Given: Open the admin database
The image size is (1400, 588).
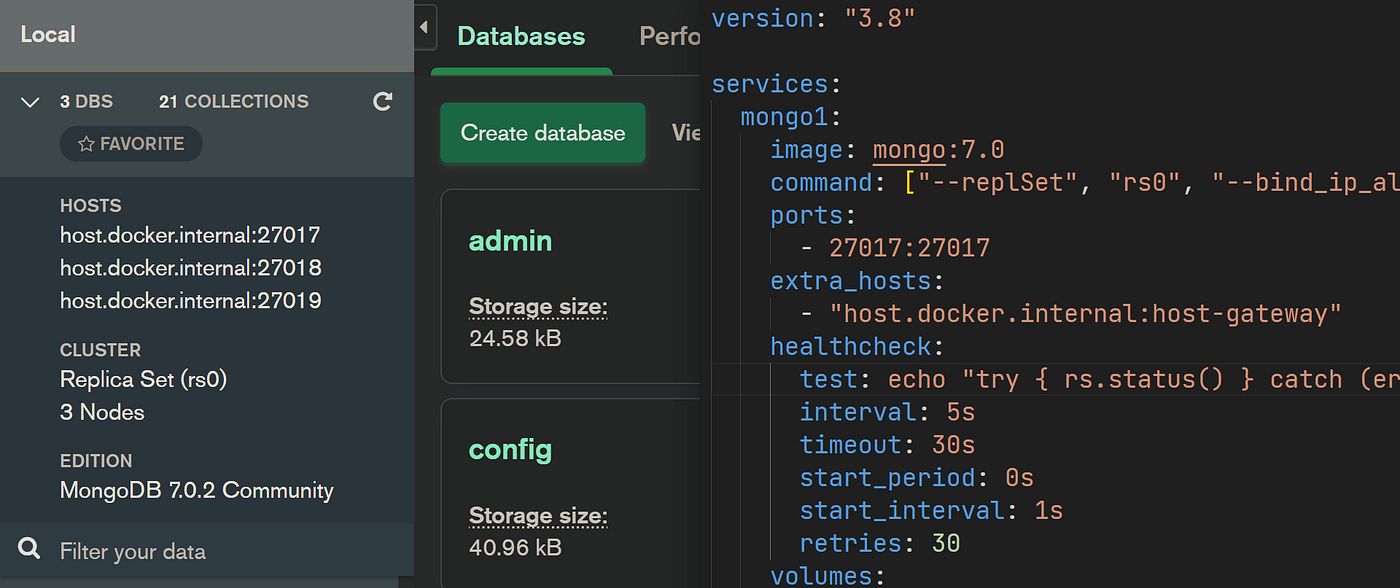Looking at the screenshot, I should pyautogui.click(x=510, y=240).
